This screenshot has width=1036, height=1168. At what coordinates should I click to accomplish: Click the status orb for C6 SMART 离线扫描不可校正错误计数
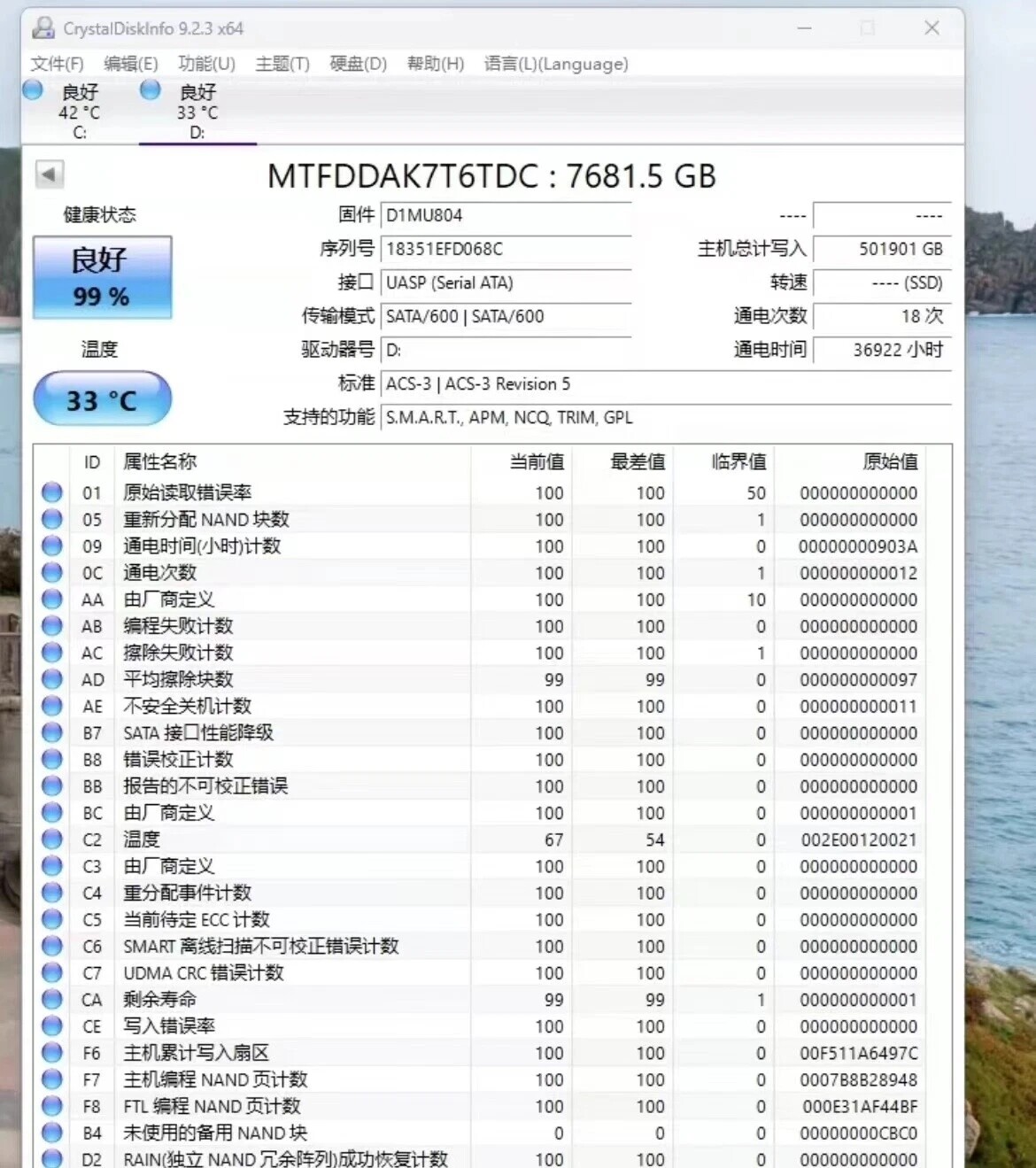(52, 946)
